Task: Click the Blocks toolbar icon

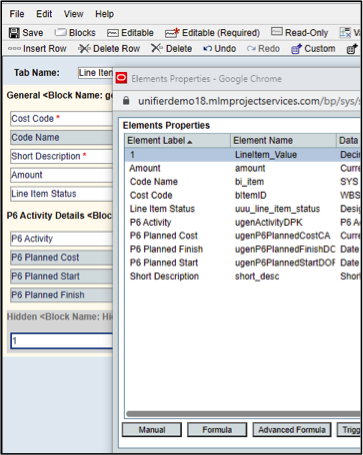Action: pos(61,32)
